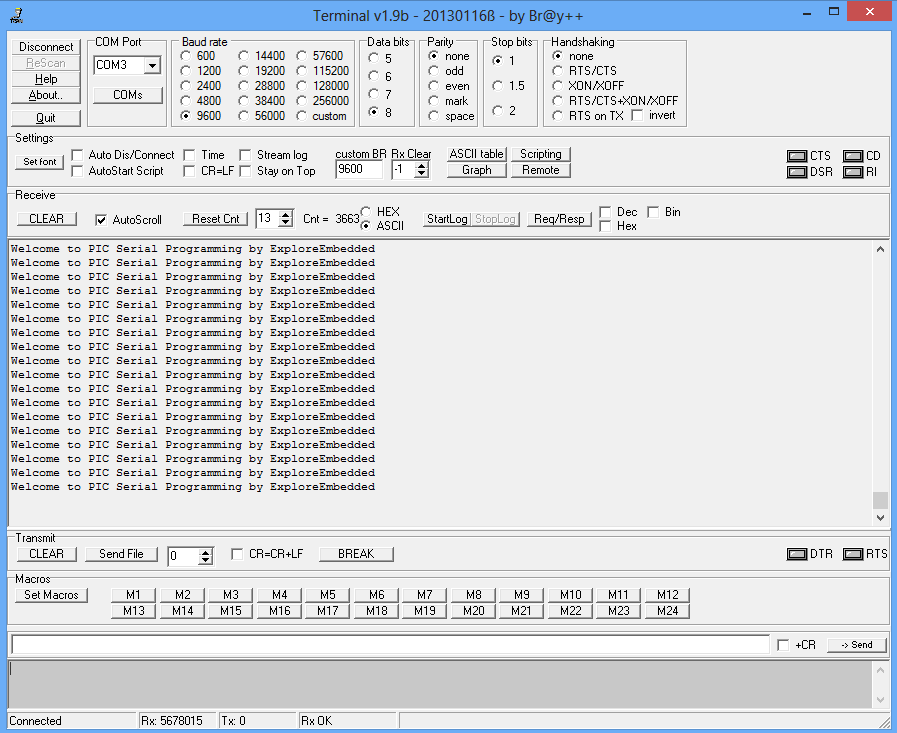
Task: Enable the AutoScroll checkbox
Action: tap(101, 219)
